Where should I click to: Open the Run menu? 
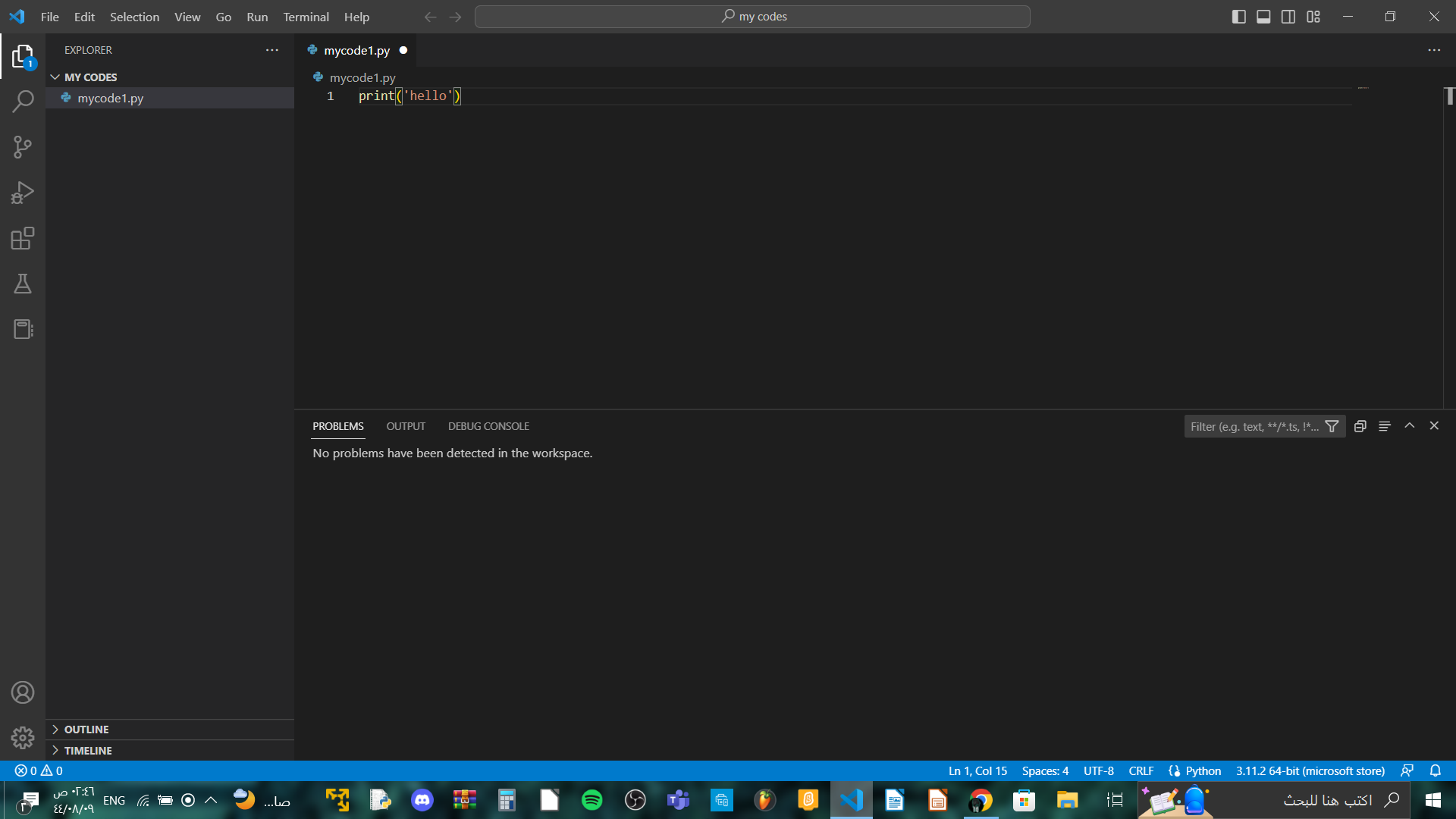tap(257, 17)
